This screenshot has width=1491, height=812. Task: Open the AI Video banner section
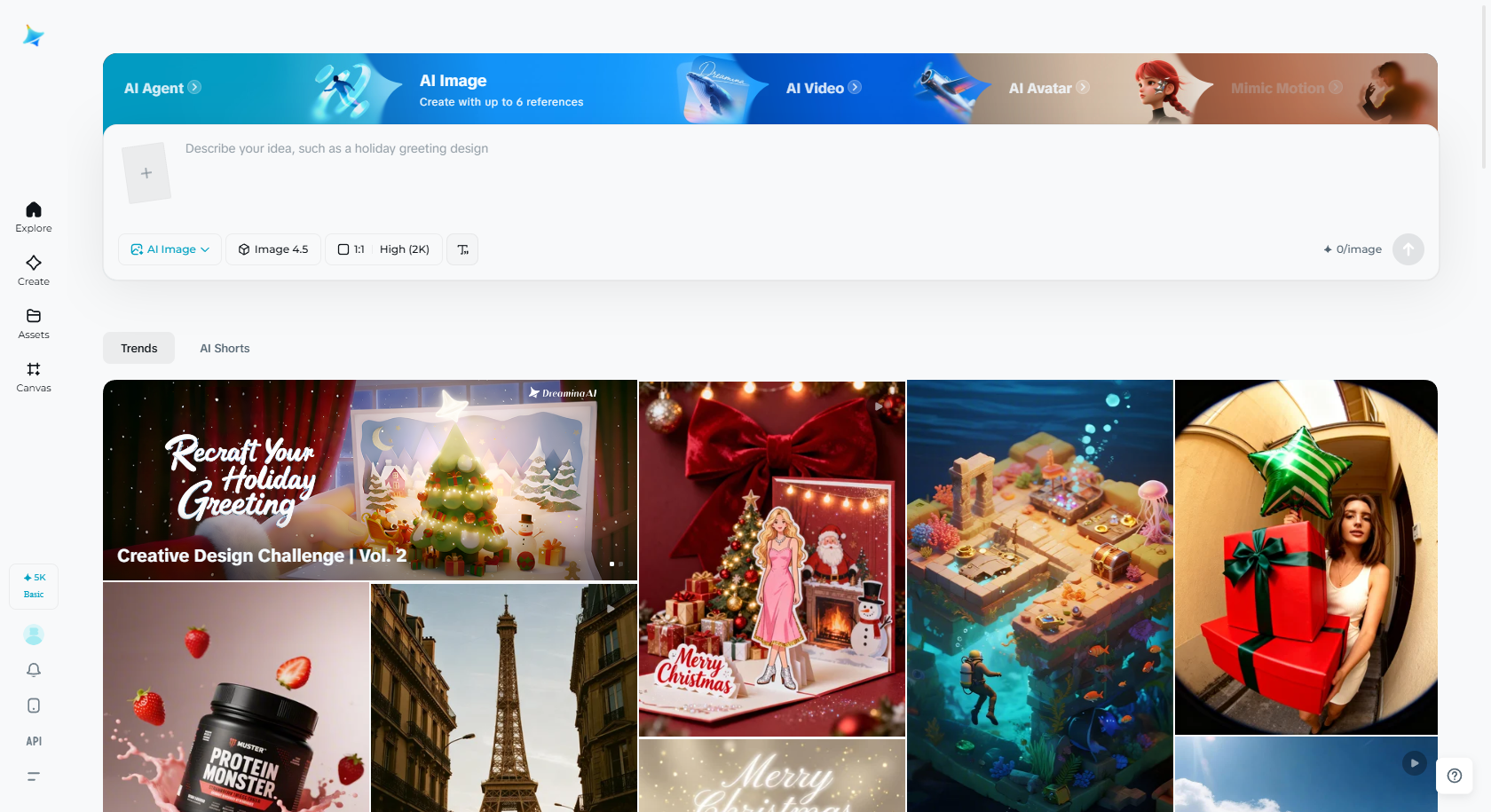click(x=822, y=88)
